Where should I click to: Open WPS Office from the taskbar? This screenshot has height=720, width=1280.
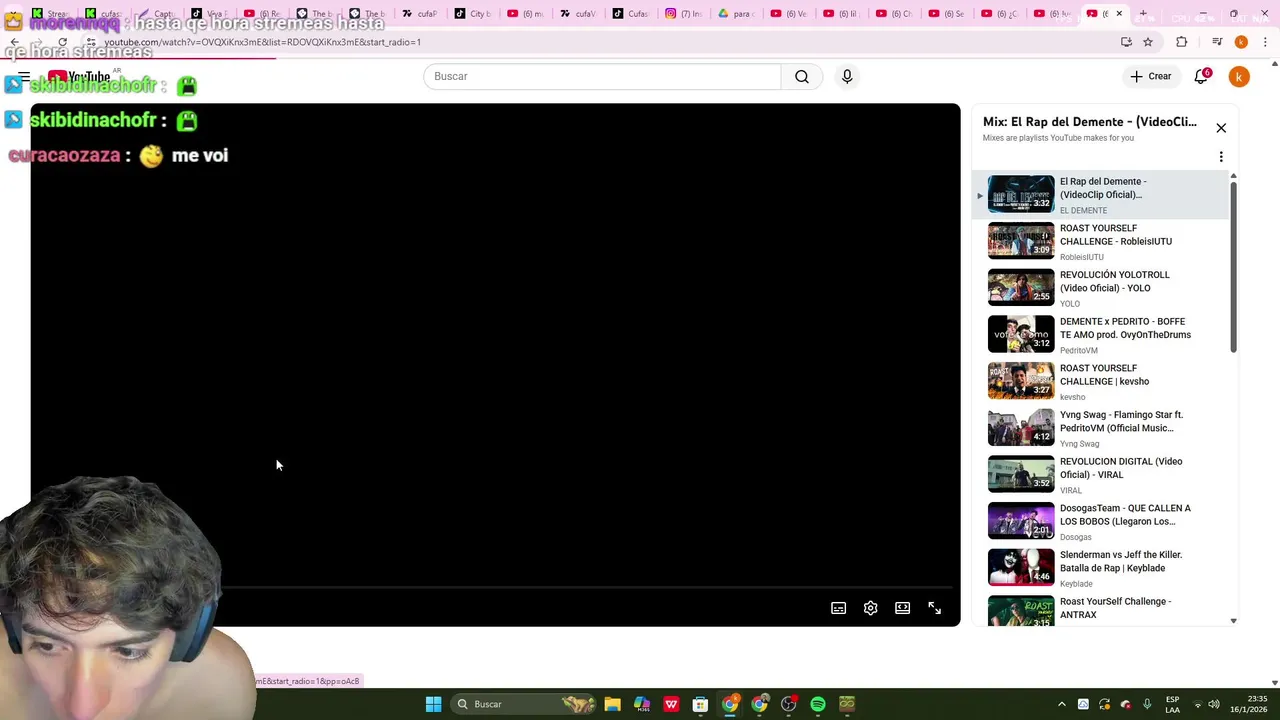671,704
